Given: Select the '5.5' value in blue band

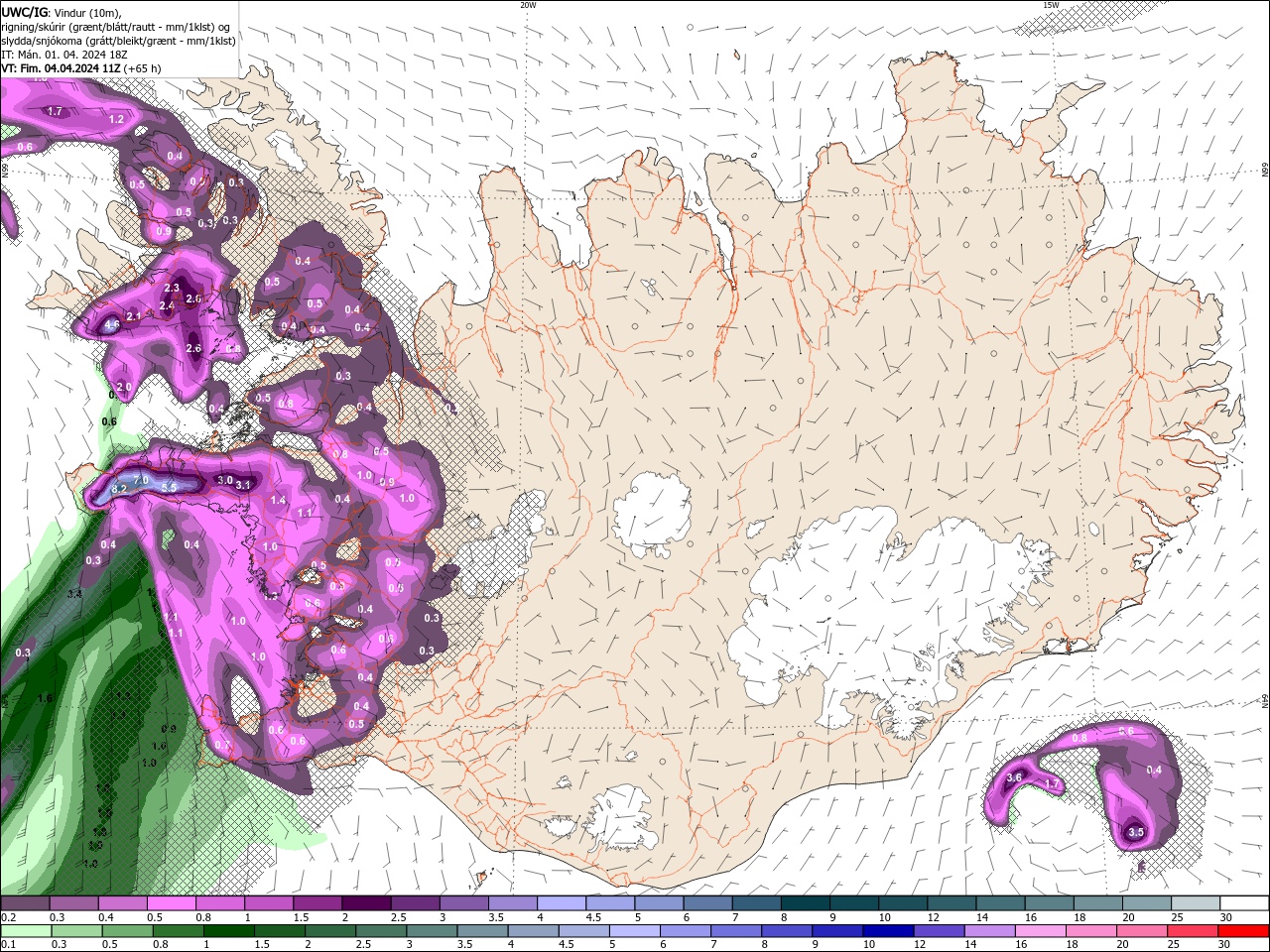Looking at the screenshot, I should (x=169, y=487).
